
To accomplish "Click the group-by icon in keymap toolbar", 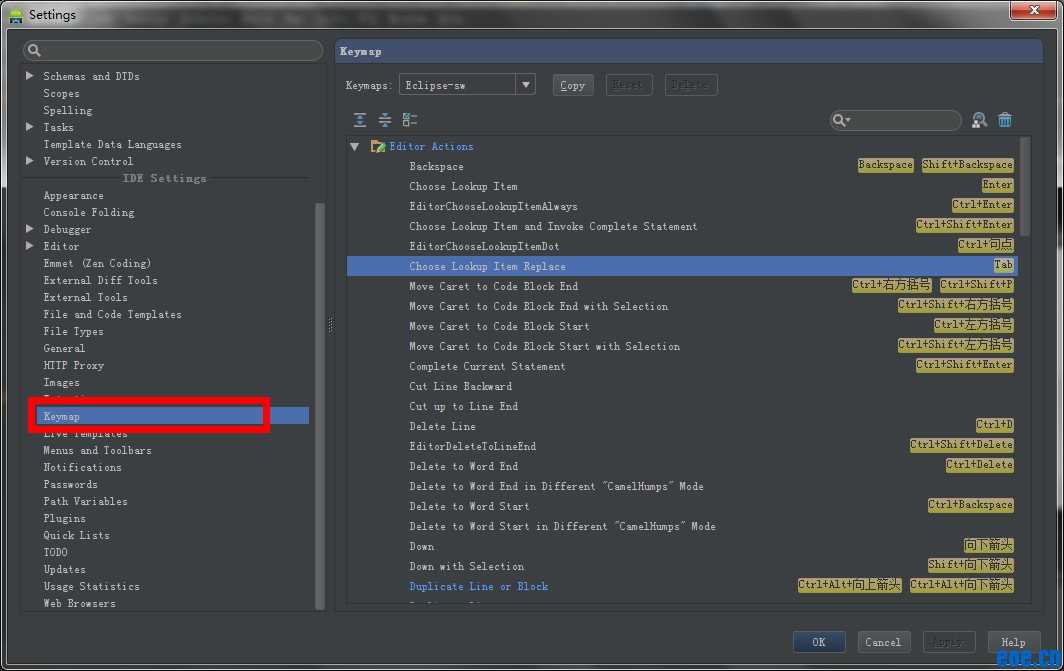I will tap(409, 119).
